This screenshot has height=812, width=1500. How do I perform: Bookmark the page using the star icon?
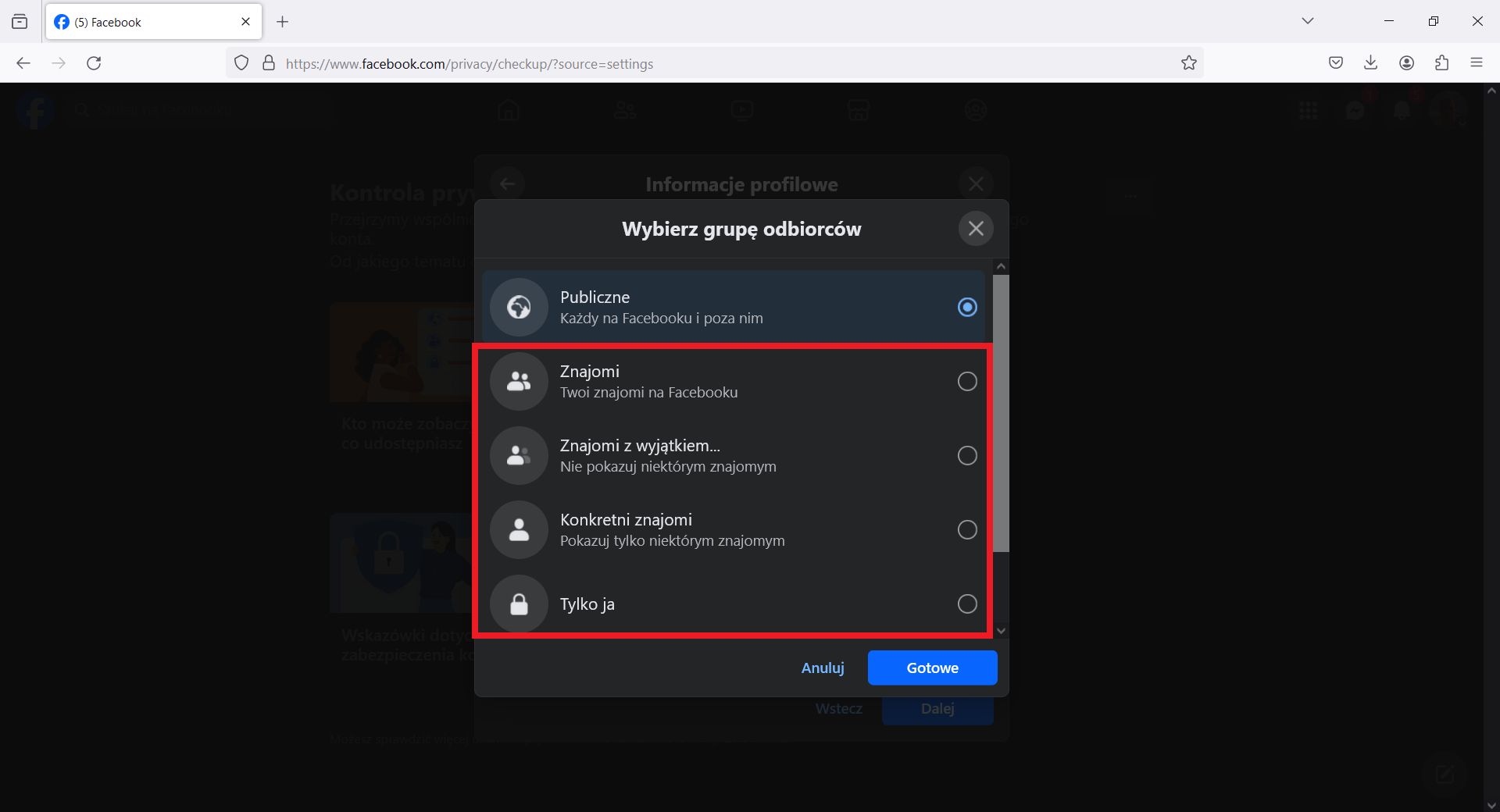point(1189,63)
